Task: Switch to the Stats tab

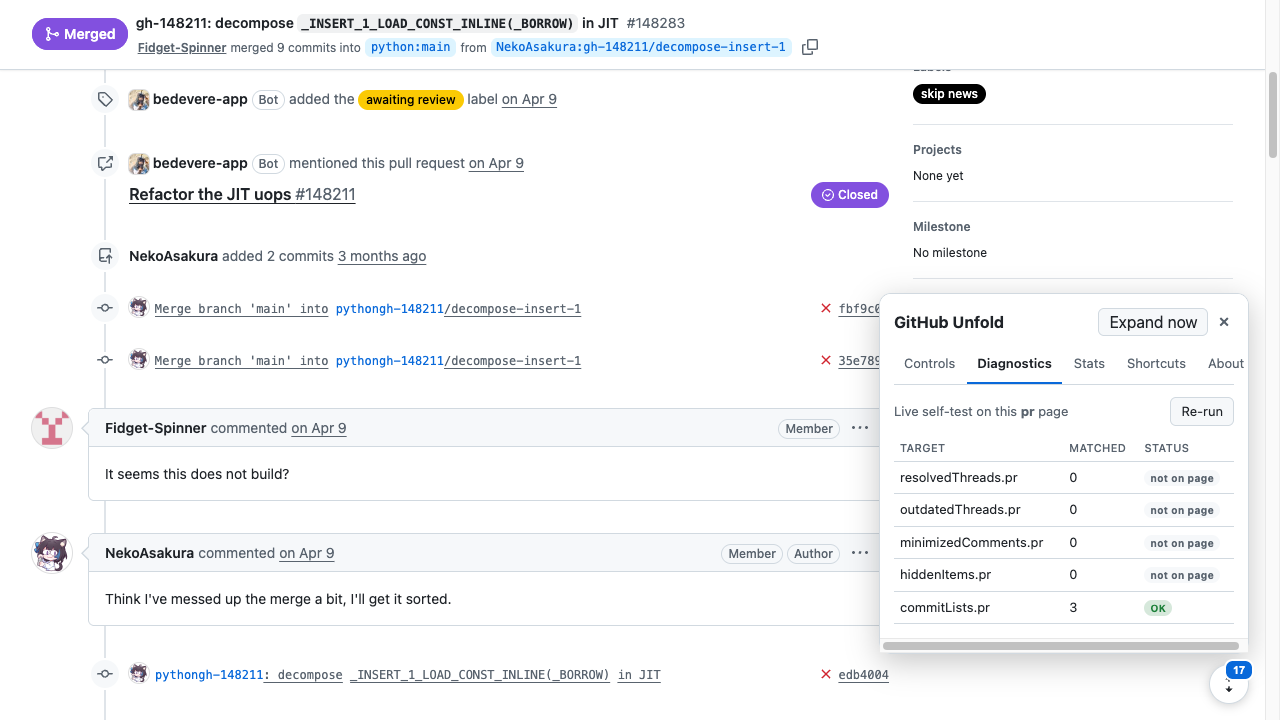Action: (1089, 364)
